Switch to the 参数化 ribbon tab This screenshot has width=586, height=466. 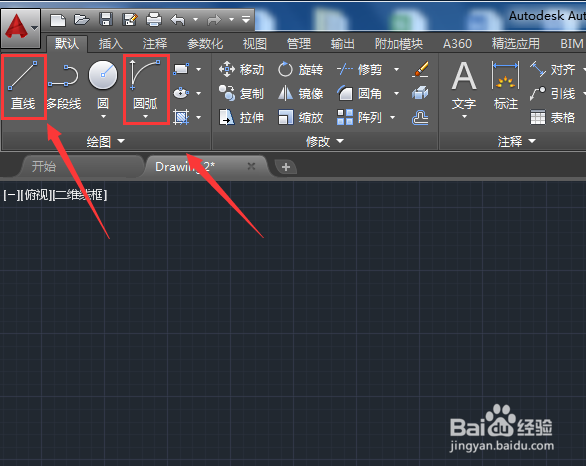coord(205,44)
